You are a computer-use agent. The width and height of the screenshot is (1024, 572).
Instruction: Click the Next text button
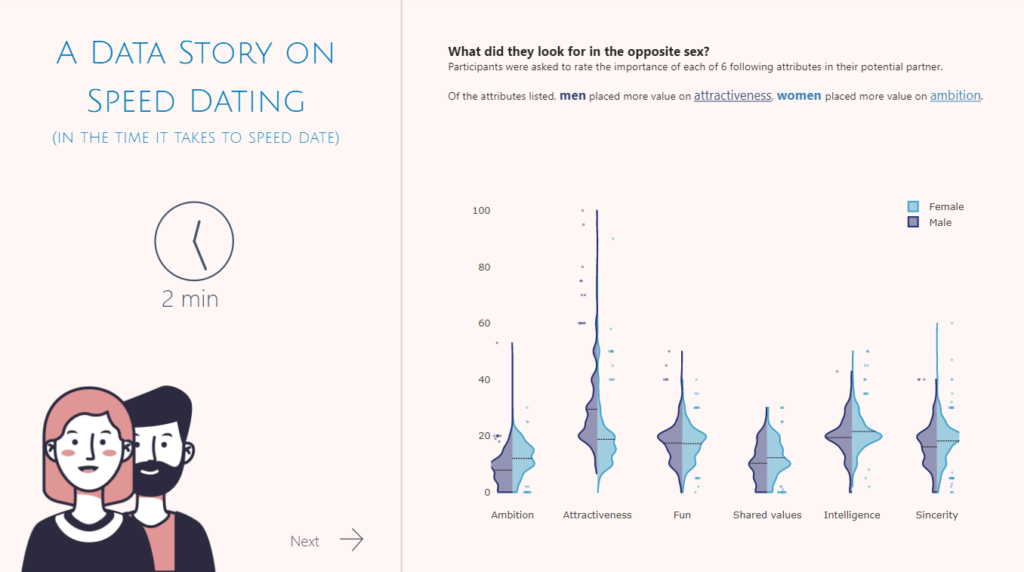pyautogui.click(x=304, y=542)
